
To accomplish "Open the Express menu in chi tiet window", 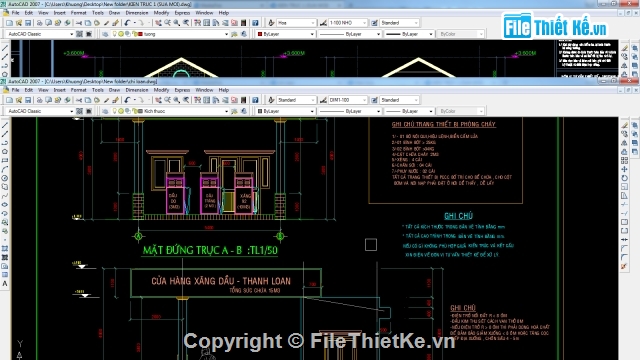I will [182, 90].
